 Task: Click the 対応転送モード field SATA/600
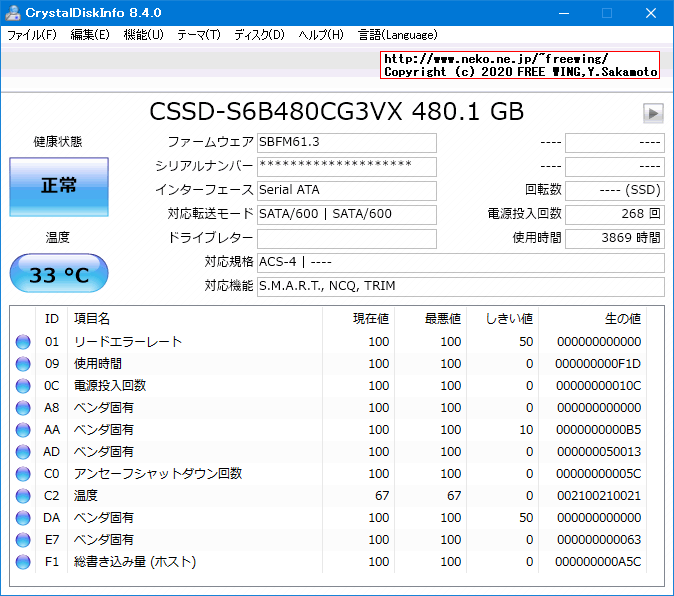(347, 214)
